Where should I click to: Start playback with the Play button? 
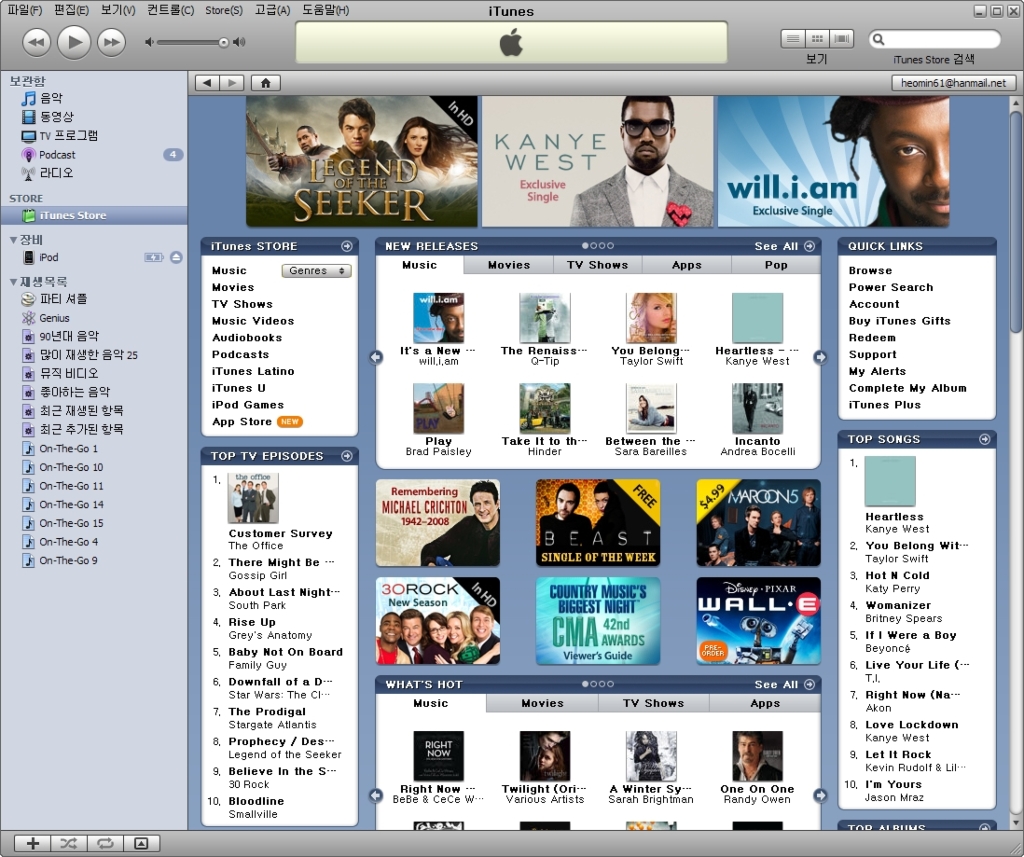[74, 42]
